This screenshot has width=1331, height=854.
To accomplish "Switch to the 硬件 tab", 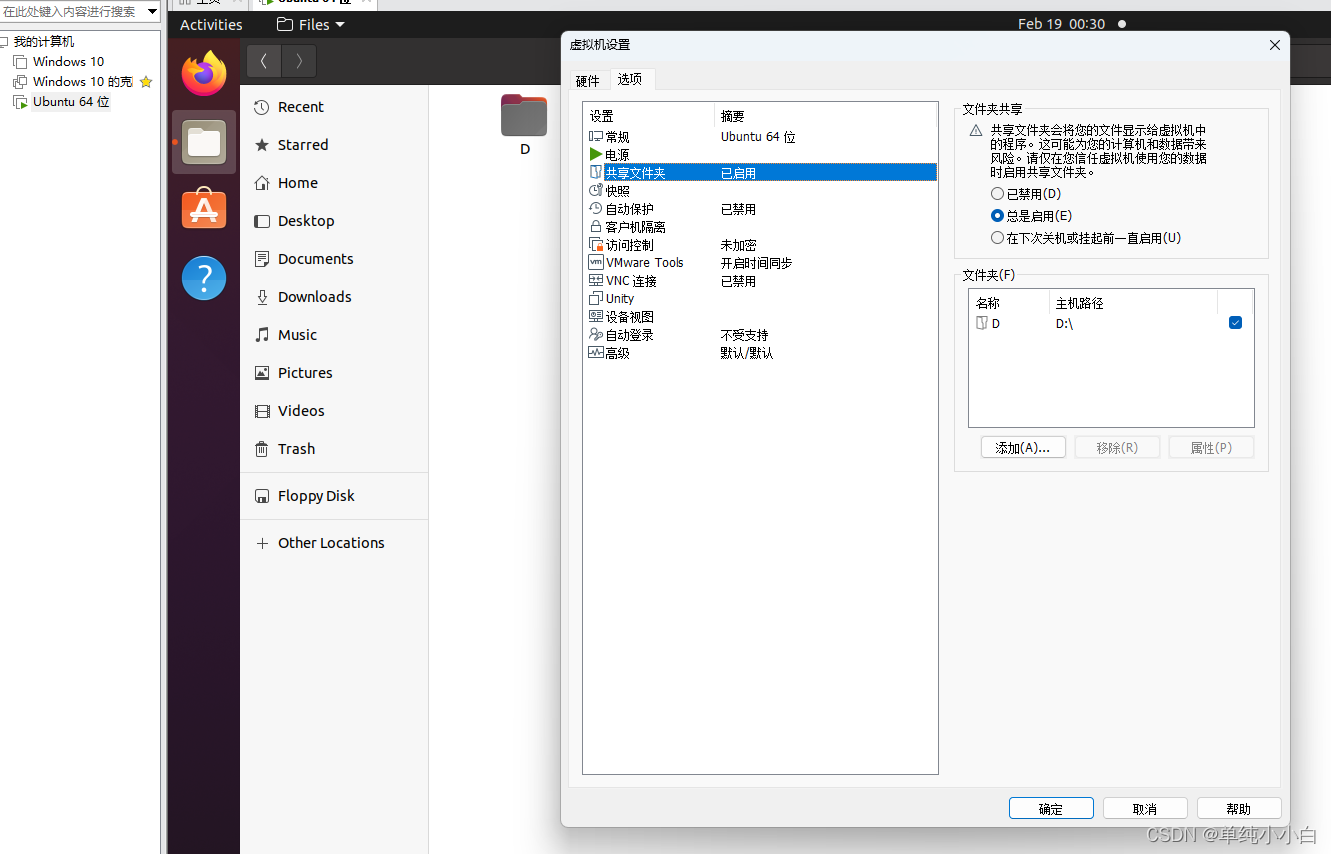I will point(588,81).
